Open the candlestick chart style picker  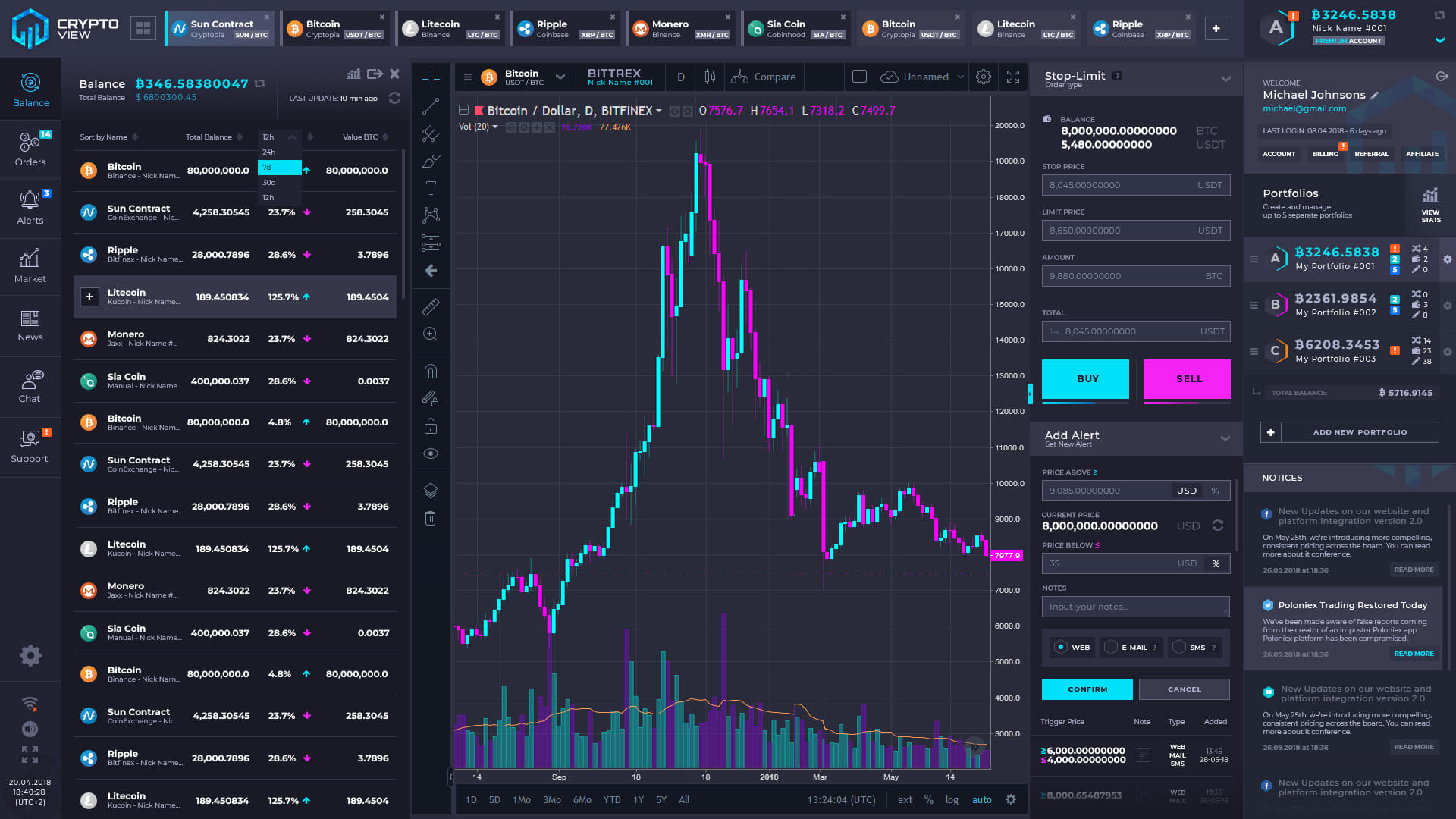[710, 77]
